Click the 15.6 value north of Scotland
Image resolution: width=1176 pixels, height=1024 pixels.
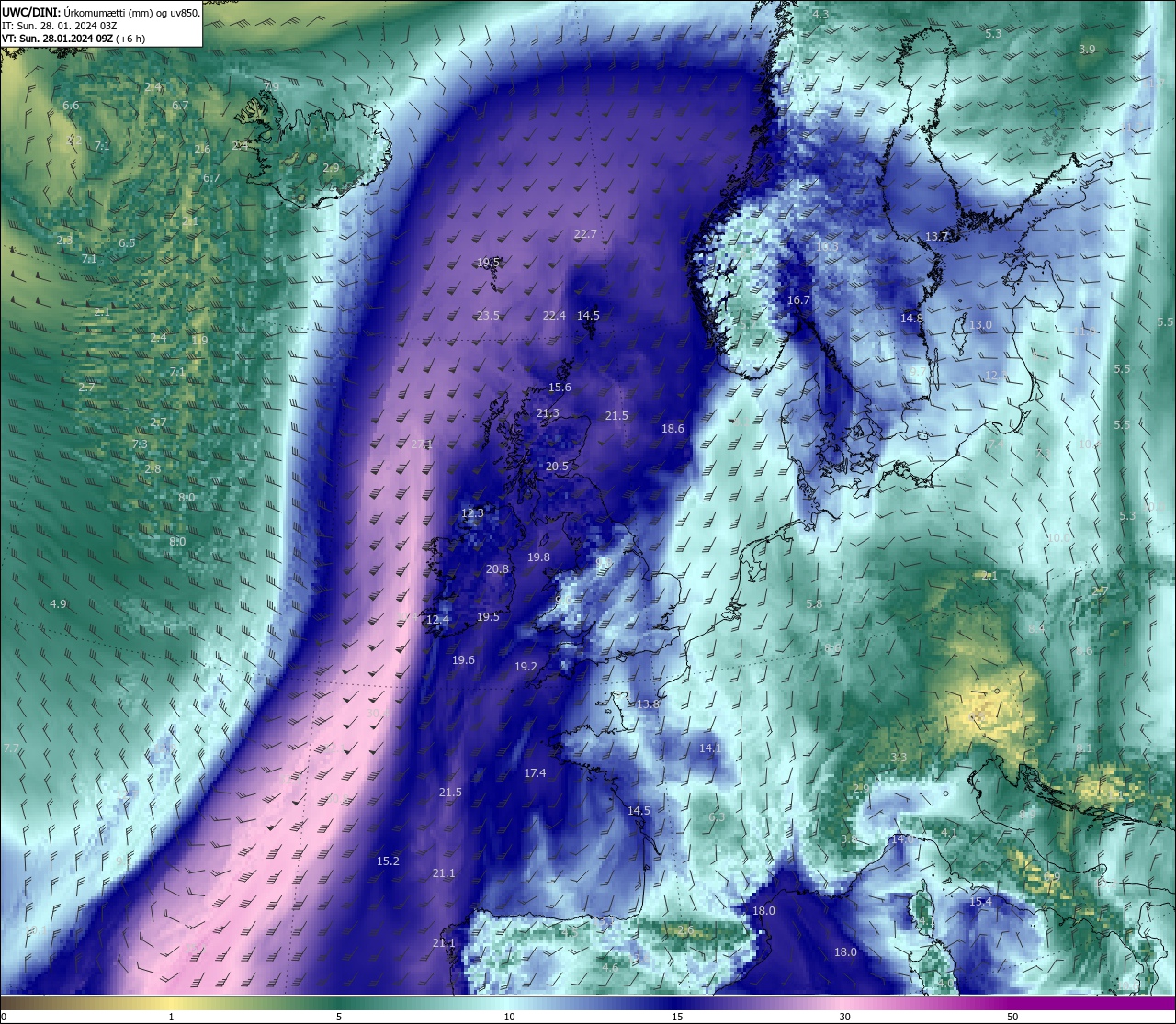[x=560, y=388]
